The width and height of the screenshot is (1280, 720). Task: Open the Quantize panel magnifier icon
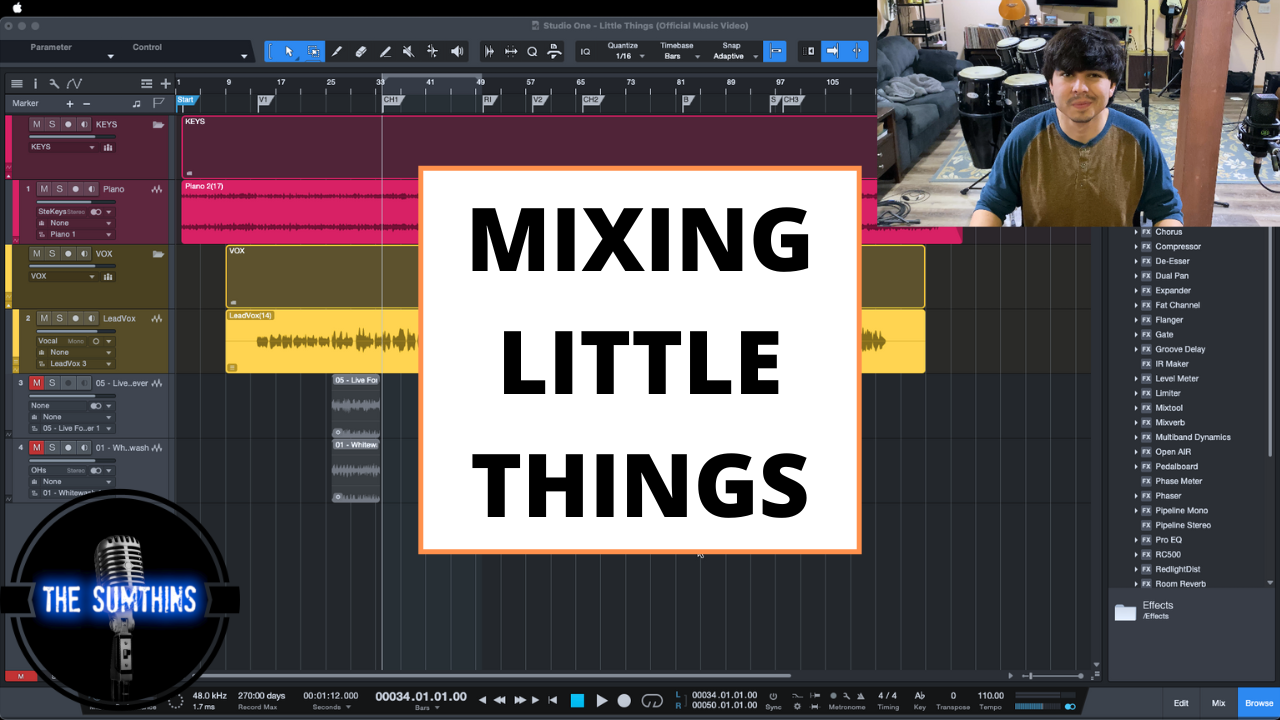(x=532, y=51)
